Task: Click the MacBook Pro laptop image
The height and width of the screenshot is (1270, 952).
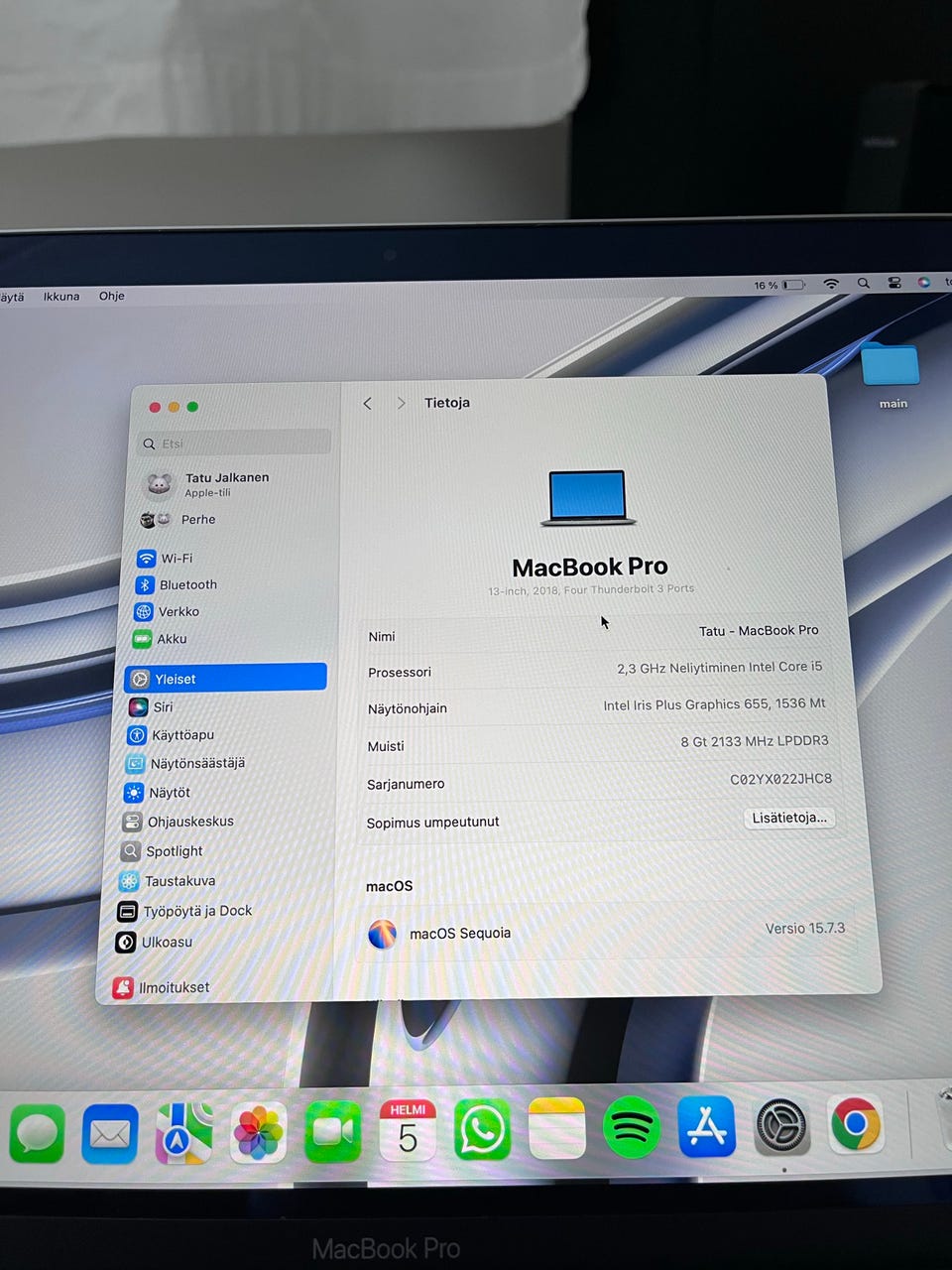Action: click(x=588, y=498)
